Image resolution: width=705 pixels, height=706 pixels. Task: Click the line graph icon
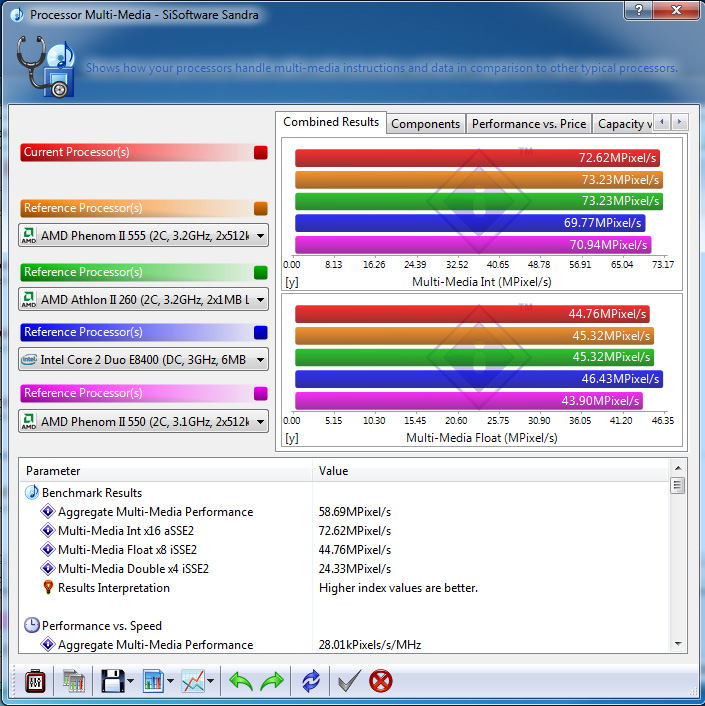tap(193, 681)
